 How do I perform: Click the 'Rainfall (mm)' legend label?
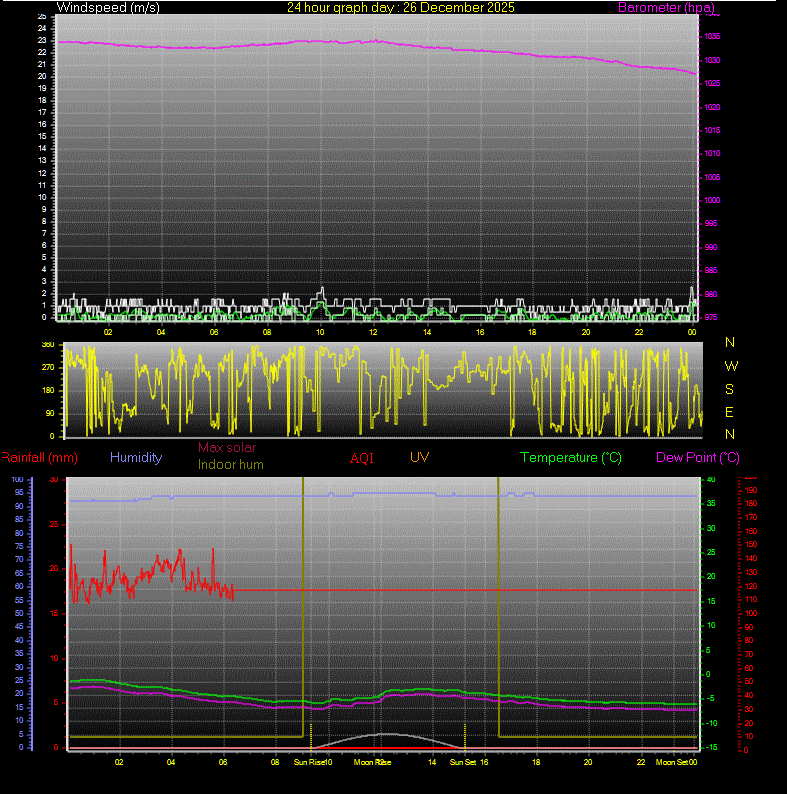pyautogui.click(x=40, y=458)
